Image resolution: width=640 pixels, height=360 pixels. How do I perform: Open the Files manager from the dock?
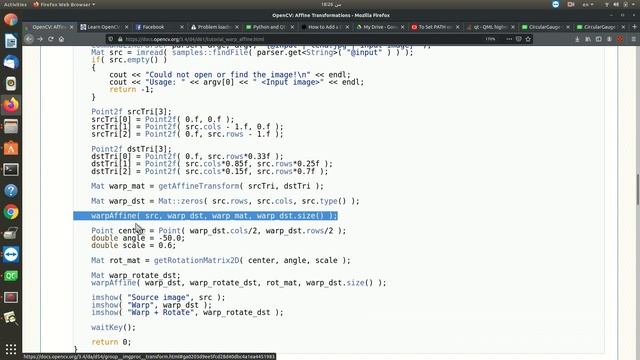(x=11, y=127)
